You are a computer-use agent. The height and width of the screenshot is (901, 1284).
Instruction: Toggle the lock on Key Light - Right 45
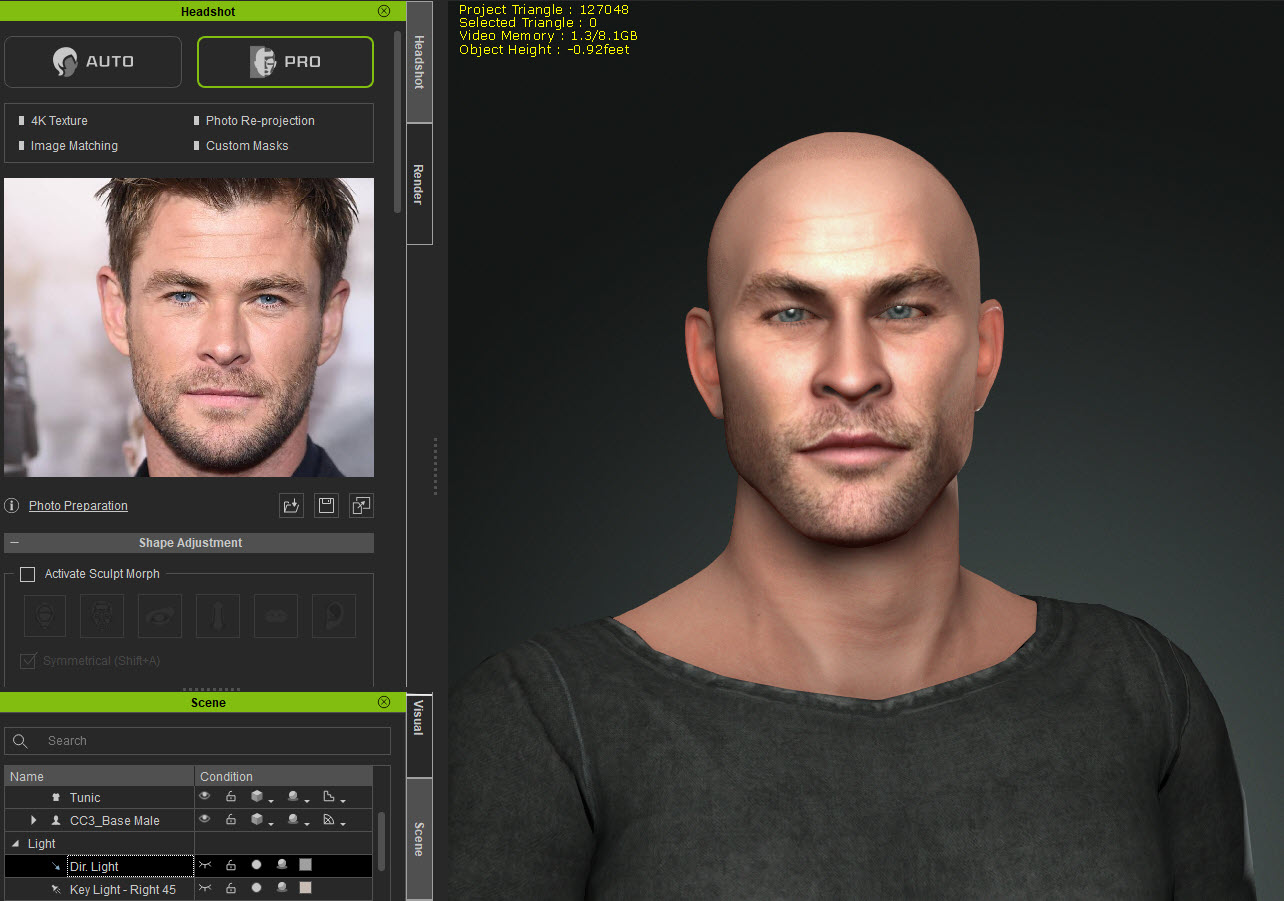point(231,888)
